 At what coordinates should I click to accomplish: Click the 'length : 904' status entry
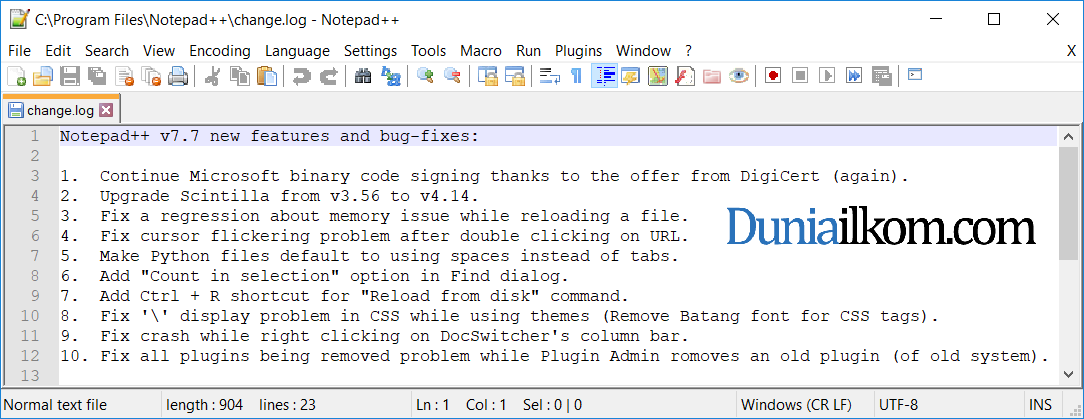point(205,404)
